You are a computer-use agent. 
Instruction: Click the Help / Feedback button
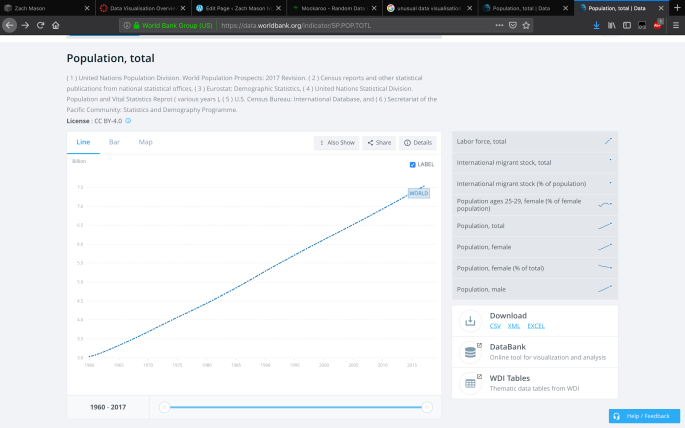(x=644, y=416)
